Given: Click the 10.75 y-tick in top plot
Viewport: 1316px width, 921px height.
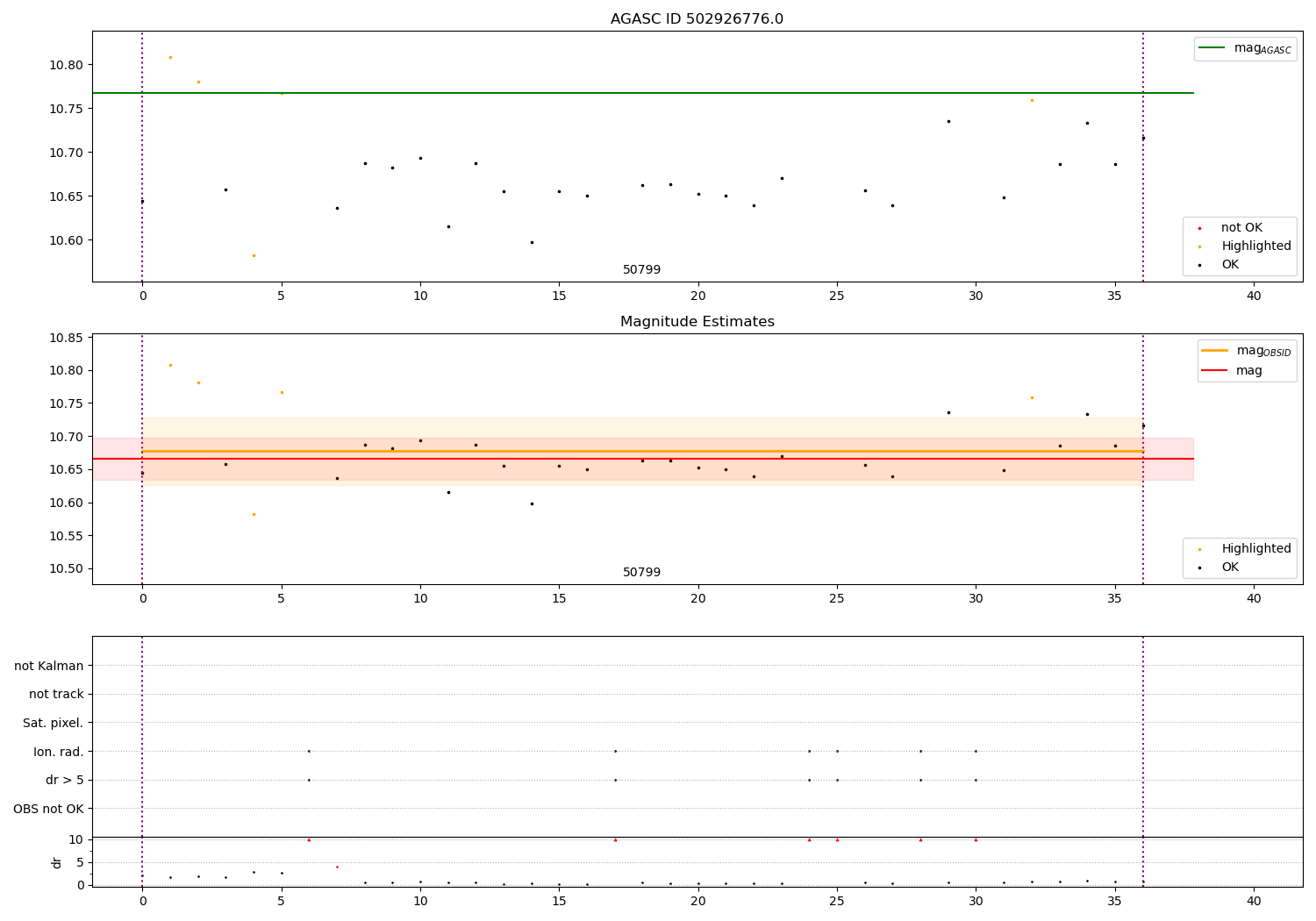Looking at the screenshot, I should (65, 109).
